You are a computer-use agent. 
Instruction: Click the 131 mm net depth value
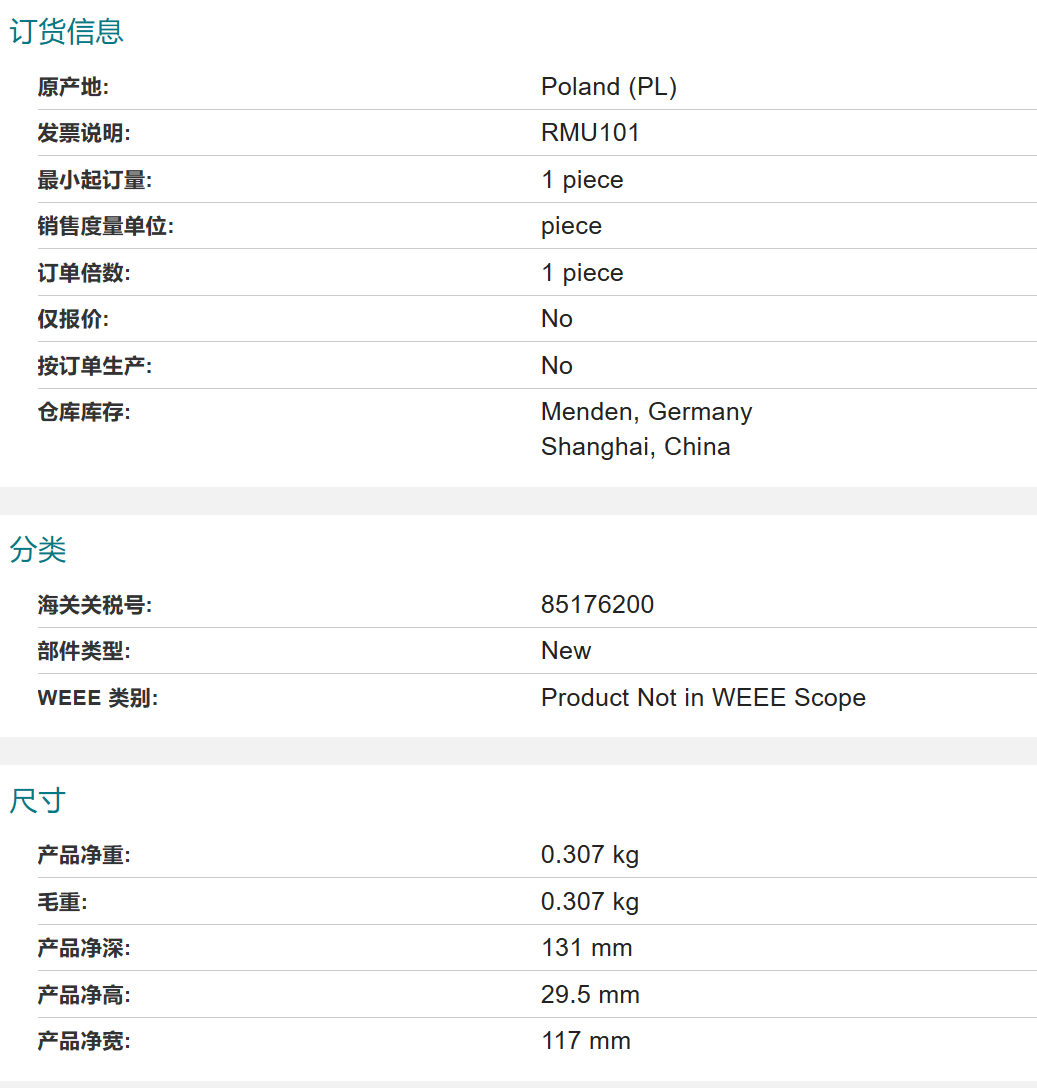coord(586,948)
